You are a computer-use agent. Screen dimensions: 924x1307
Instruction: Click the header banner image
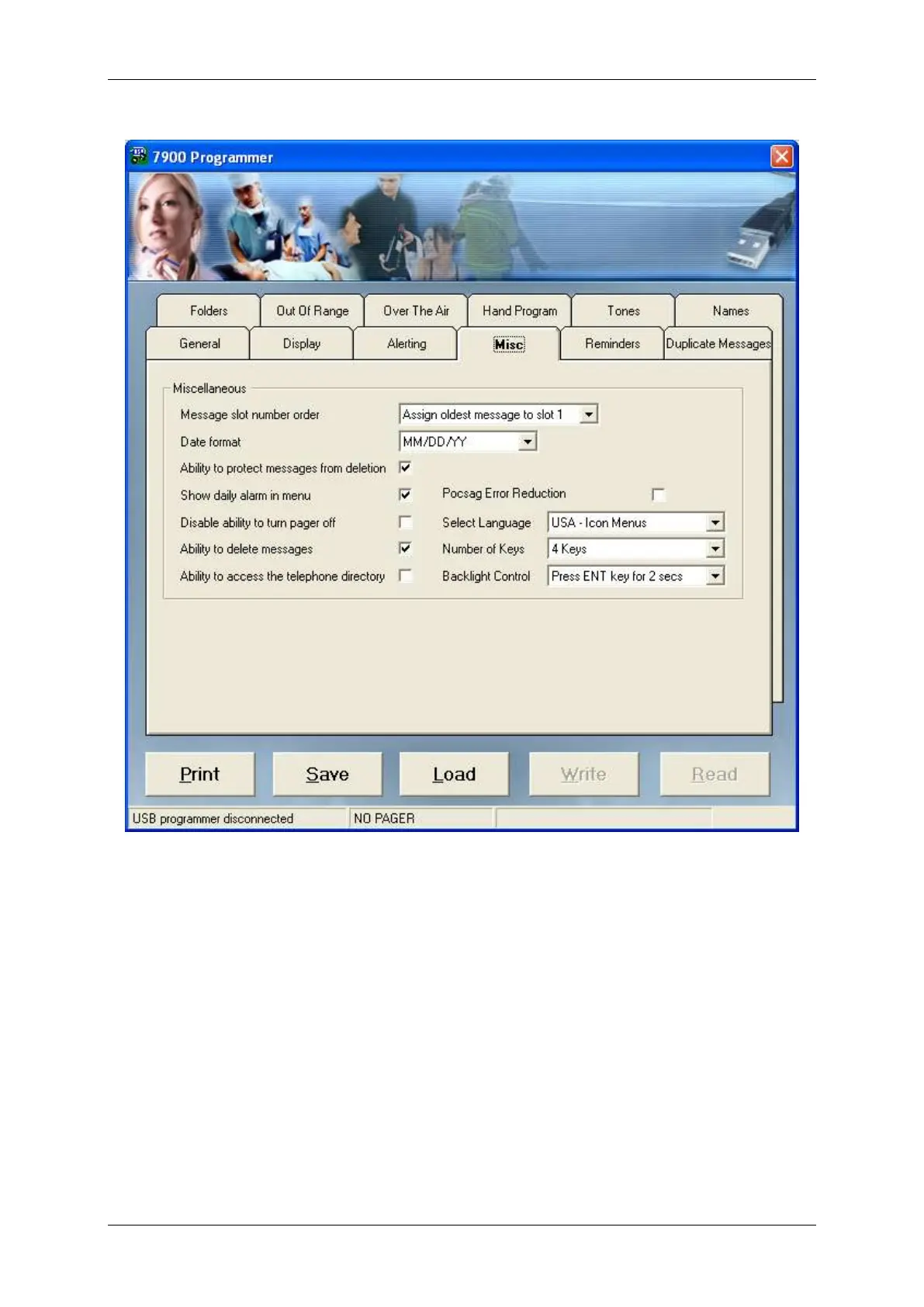coord(462,226)
